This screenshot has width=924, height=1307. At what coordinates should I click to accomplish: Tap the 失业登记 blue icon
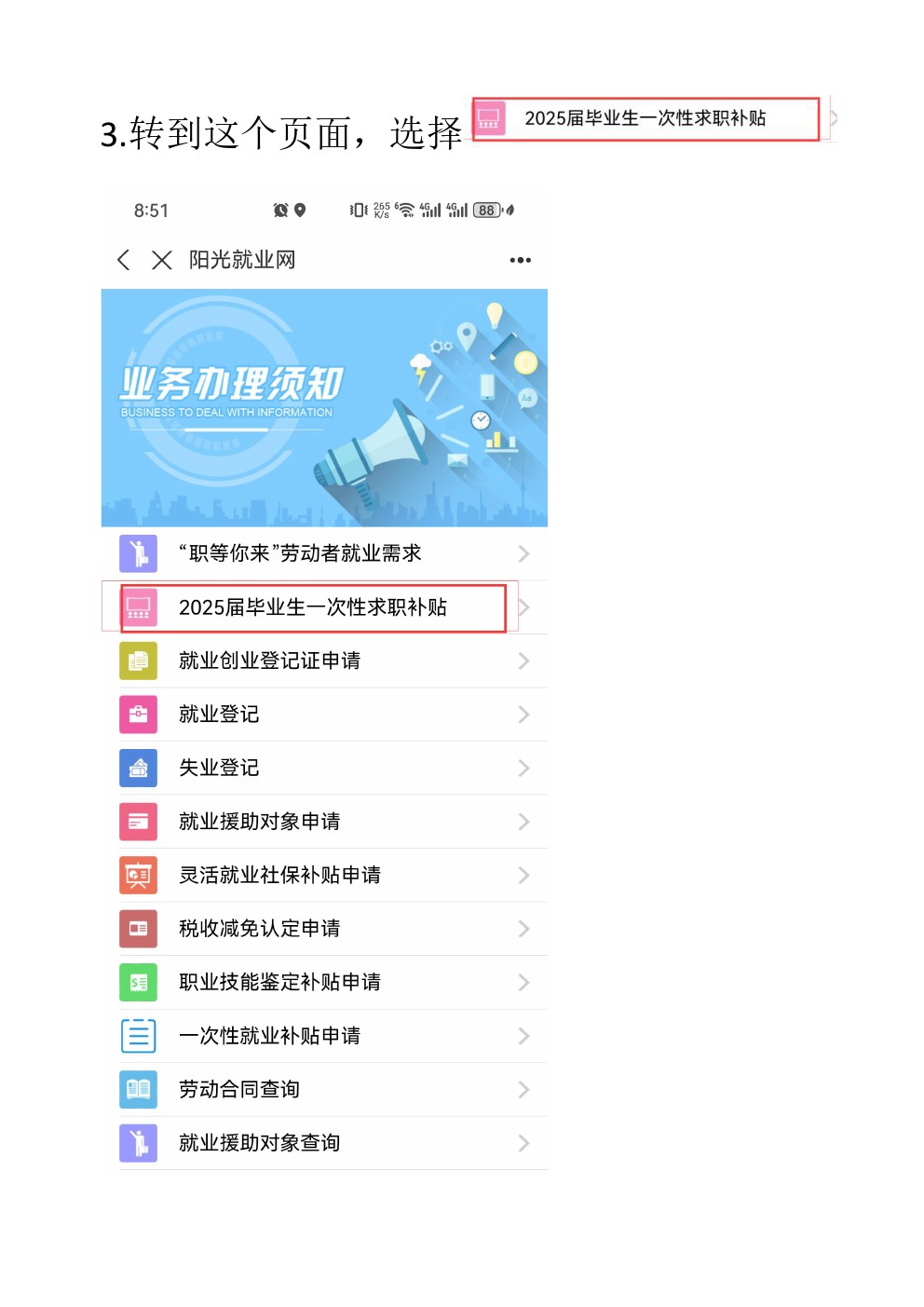[138, 768]
